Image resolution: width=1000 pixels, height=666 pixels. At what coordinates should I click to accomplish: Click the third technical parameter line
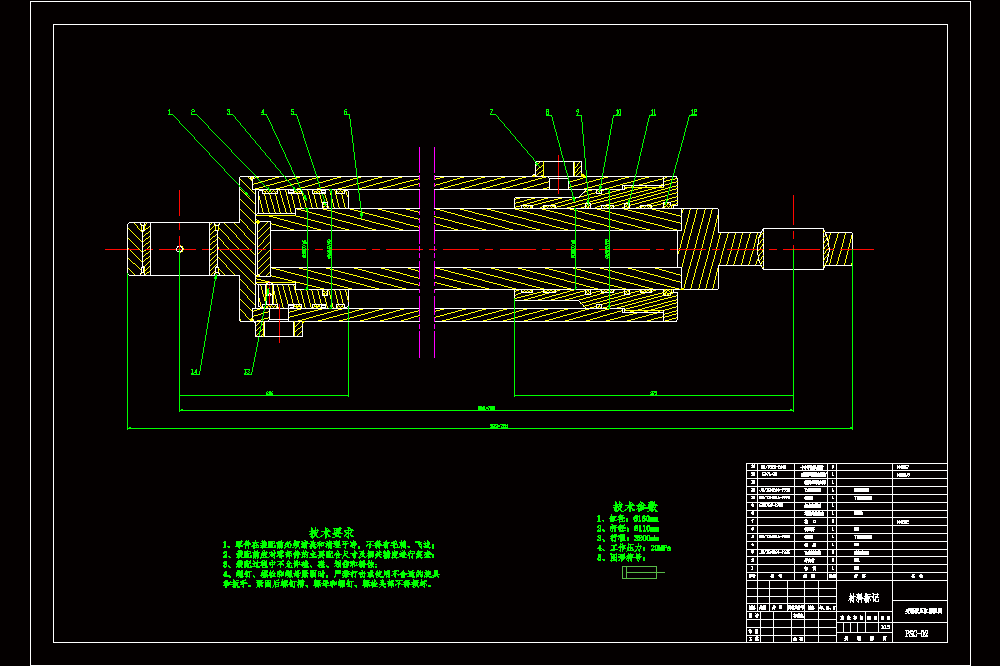pyautogui.click(x=628, y=538)
